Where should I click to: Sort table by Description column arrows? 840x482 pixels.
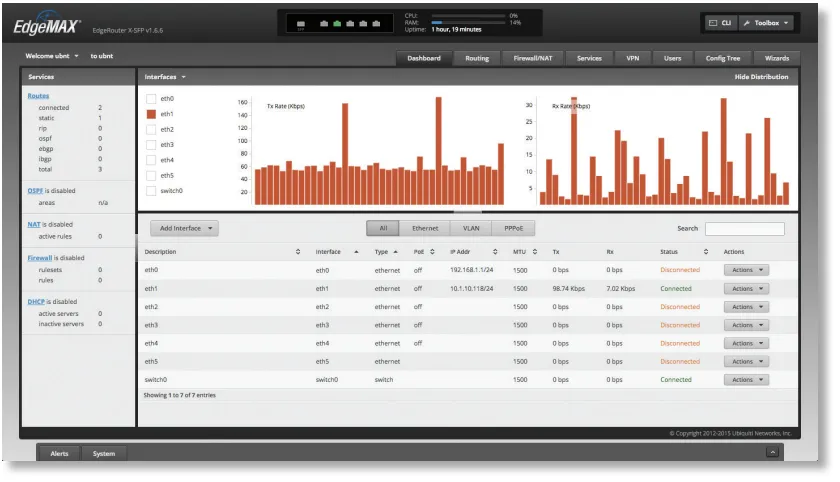point(298,252)
